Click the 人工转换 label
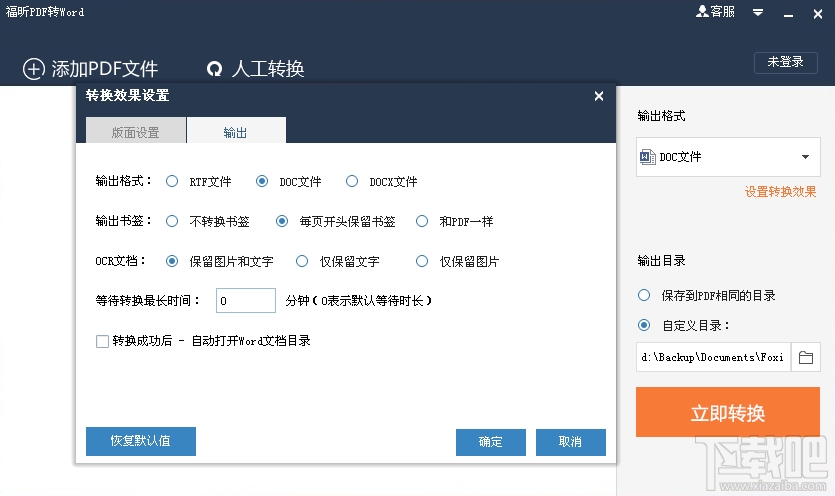This screenshot has width=835, height=496. tap(268, 69)
